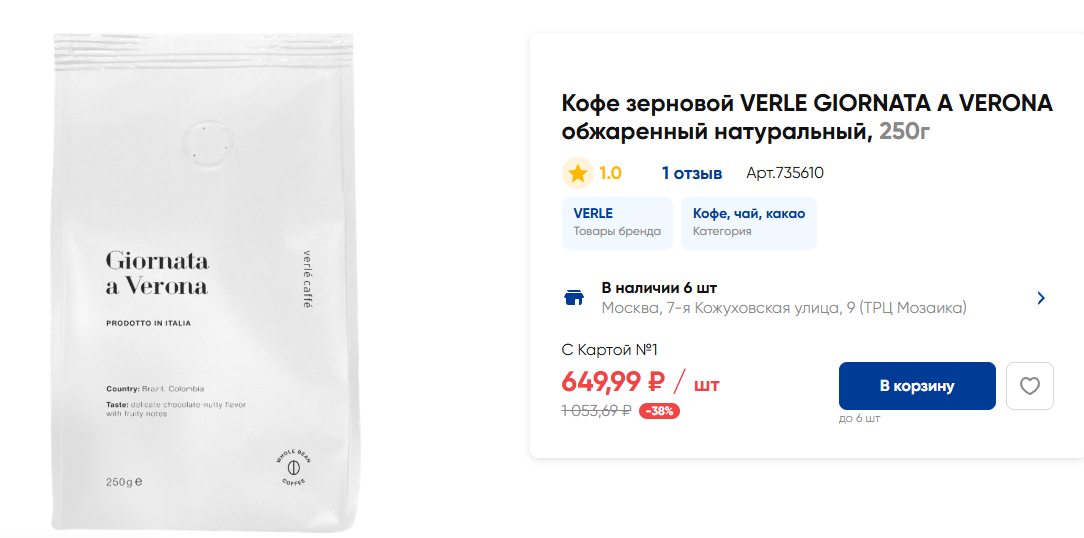Click the -38% discount badge
Image resolution: width=1084 pixels, height=538 pixels.
click(659, 410)
